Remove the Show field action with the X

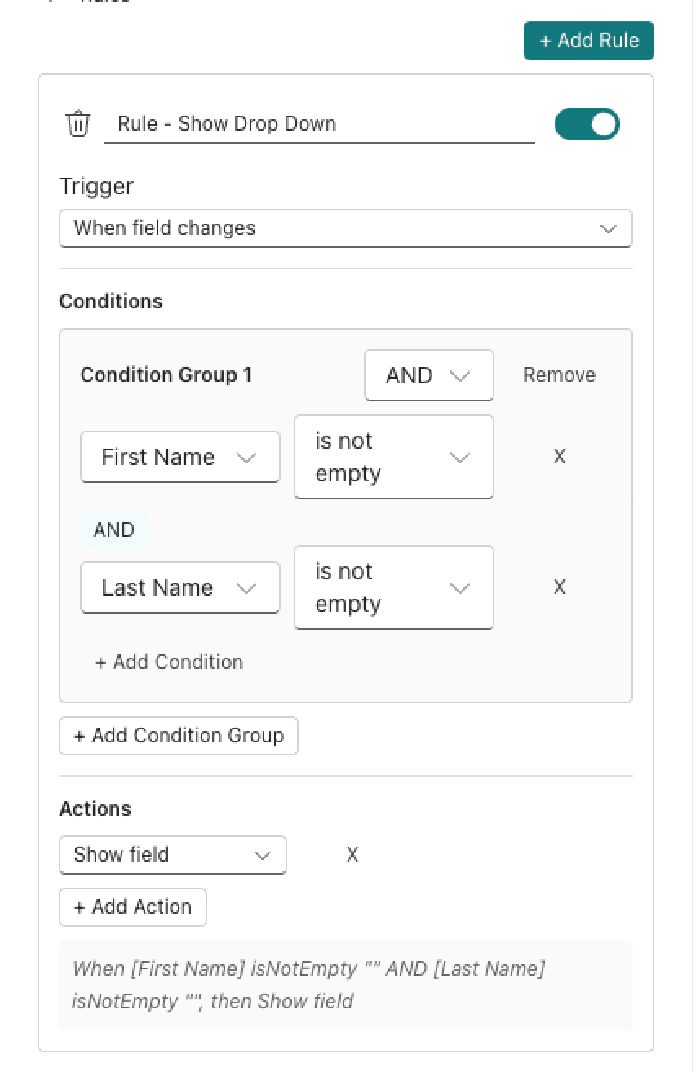tap(352, 855)
